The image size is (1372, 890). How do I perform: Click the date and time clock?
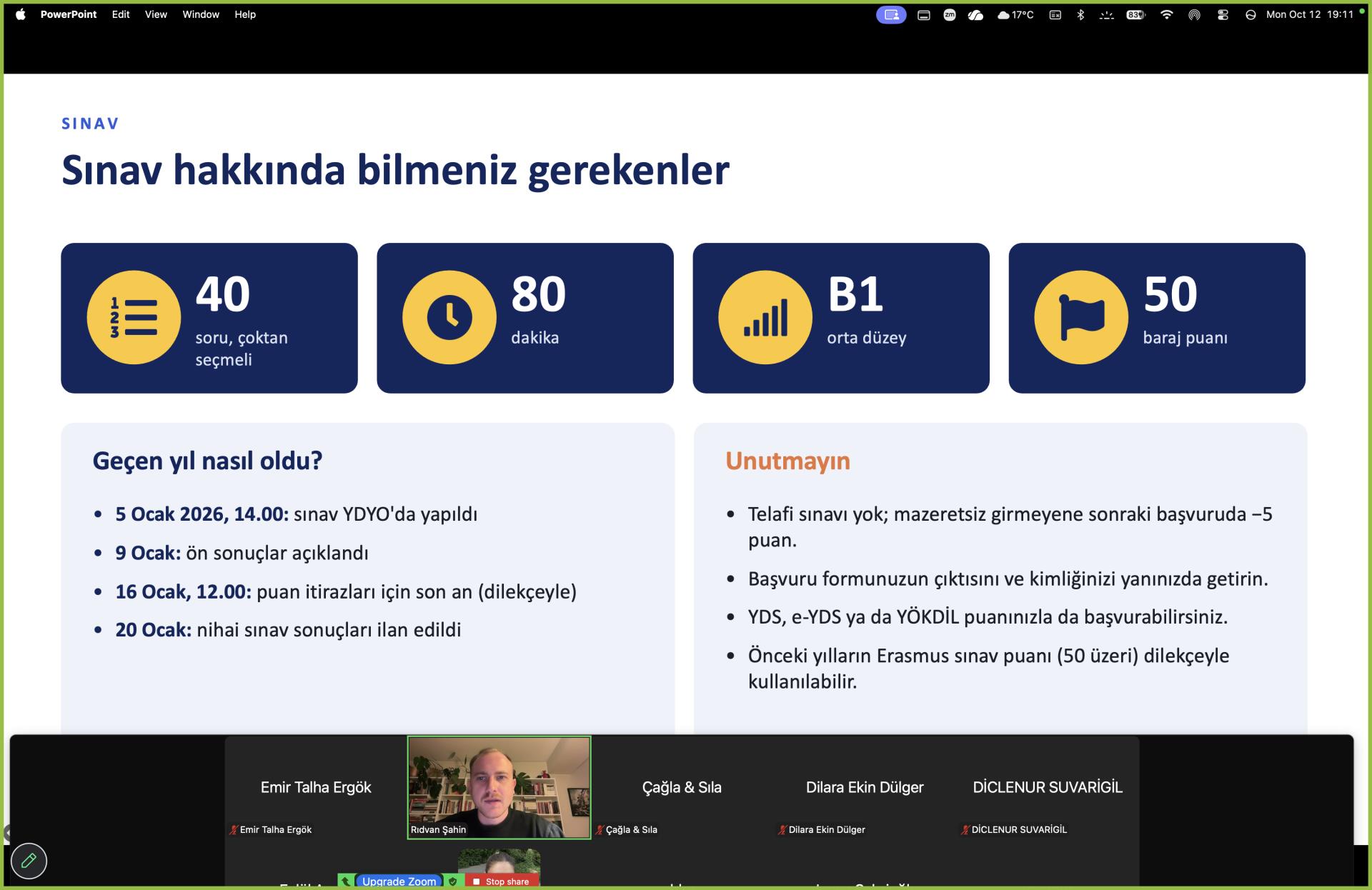1310,14
